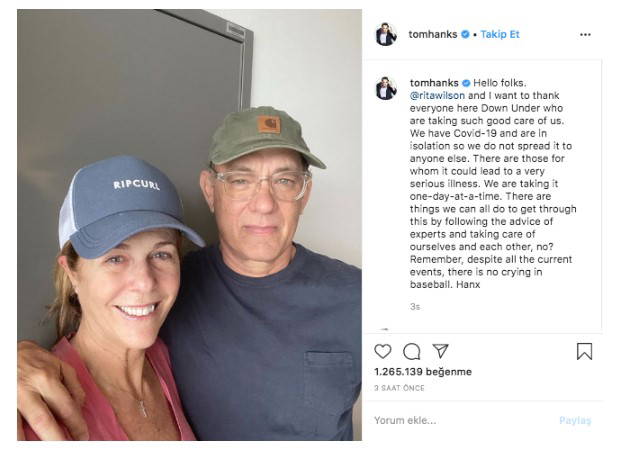This screenshot has width=627, height=473.
Task: Click the 3 SAAT ÖNCE timestamp
Action: pos(396,386)
